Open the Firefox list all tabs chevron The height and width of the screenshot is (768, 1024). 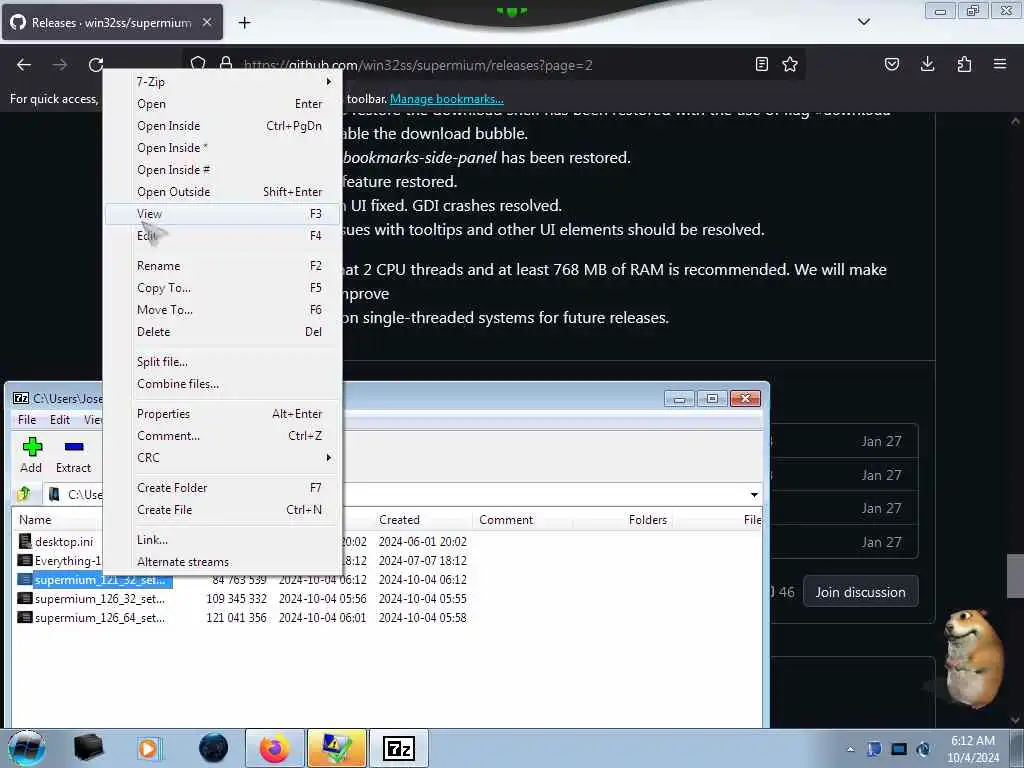pyautogui.click(x=864, y=22)
